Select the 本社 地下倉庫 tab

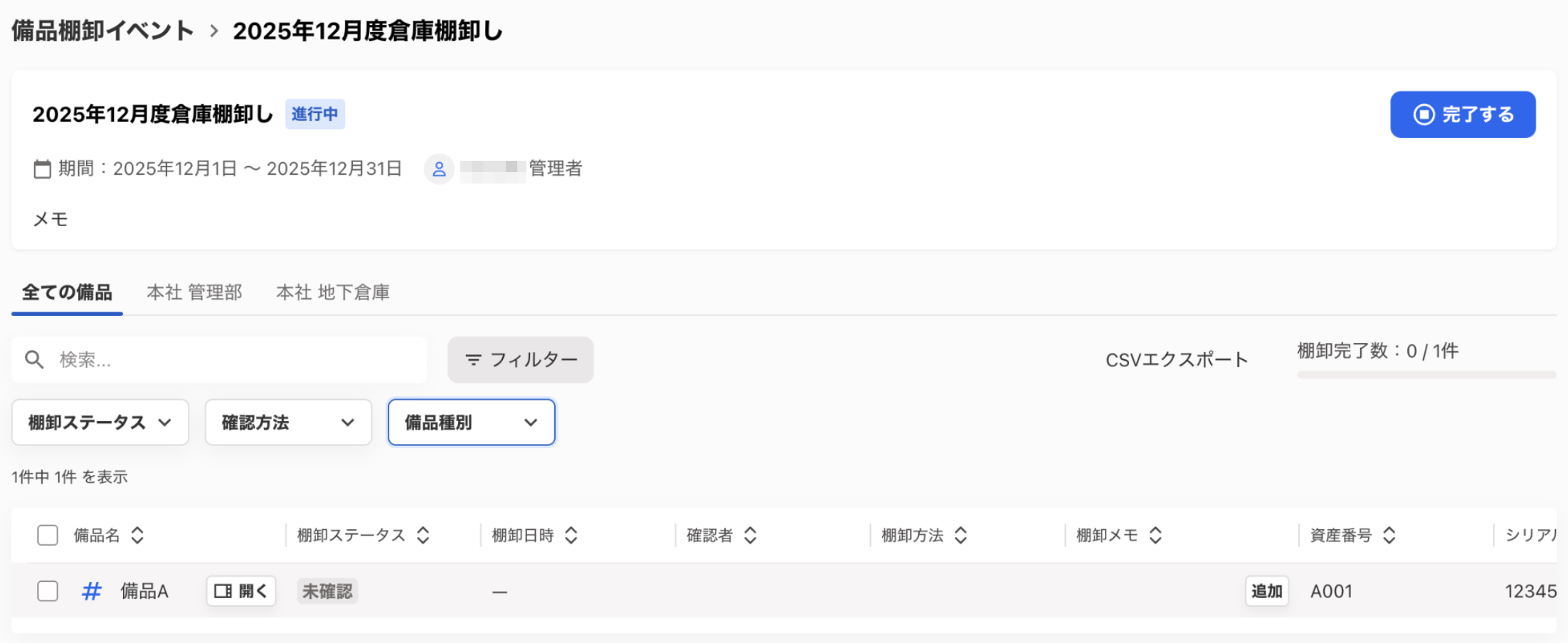pyautogui.click(x=332, y=292)
